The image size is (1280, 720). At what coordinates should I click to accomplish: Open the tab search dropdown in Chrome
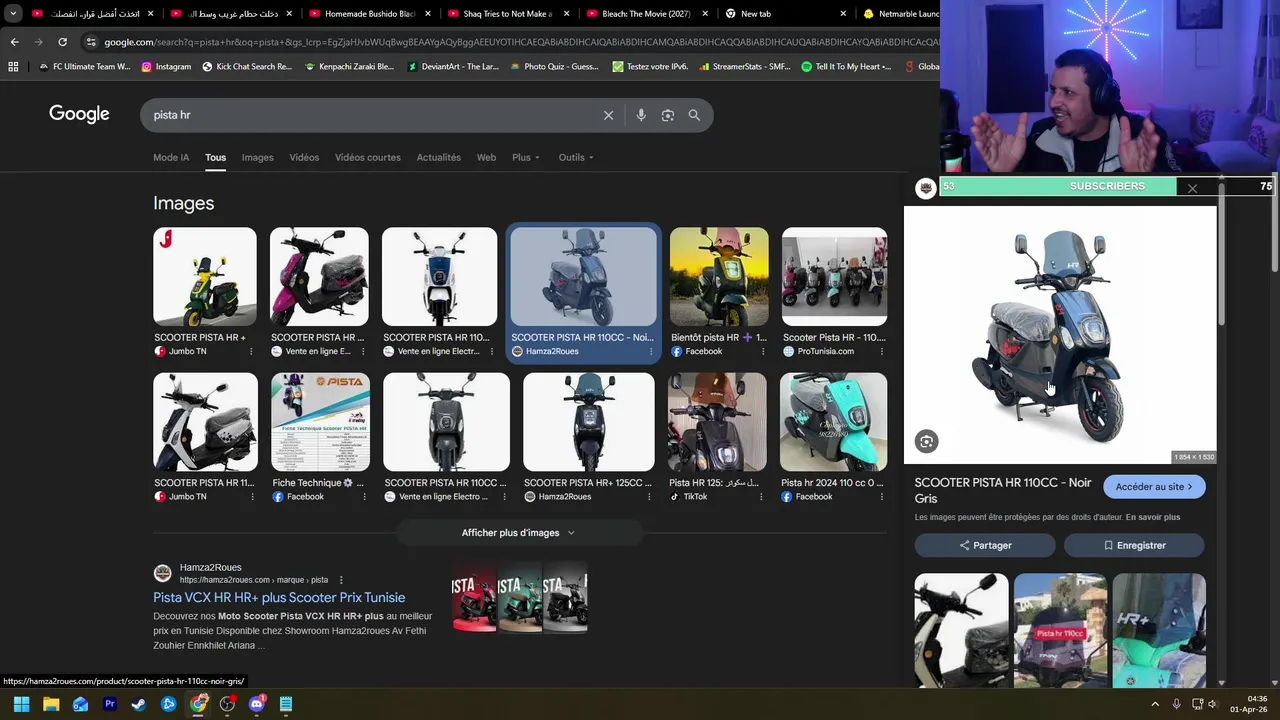[13, 14]
